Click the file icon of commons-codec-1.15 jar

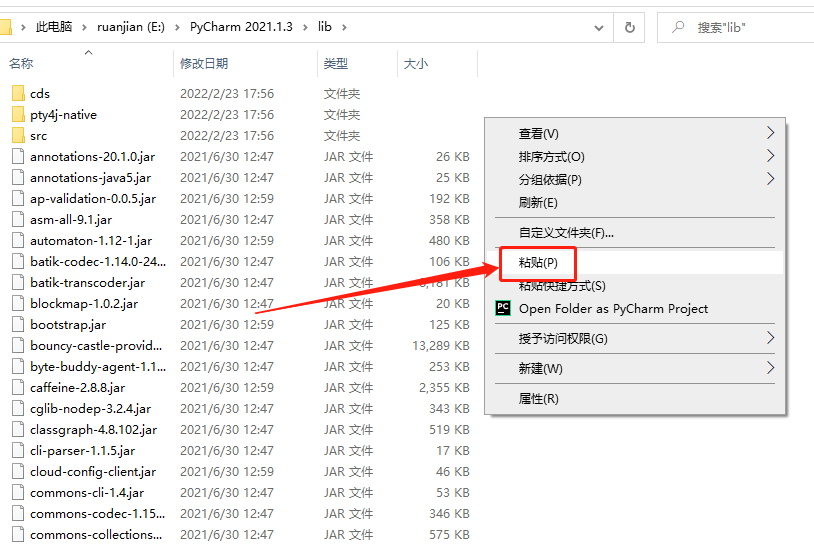(18, 514)
